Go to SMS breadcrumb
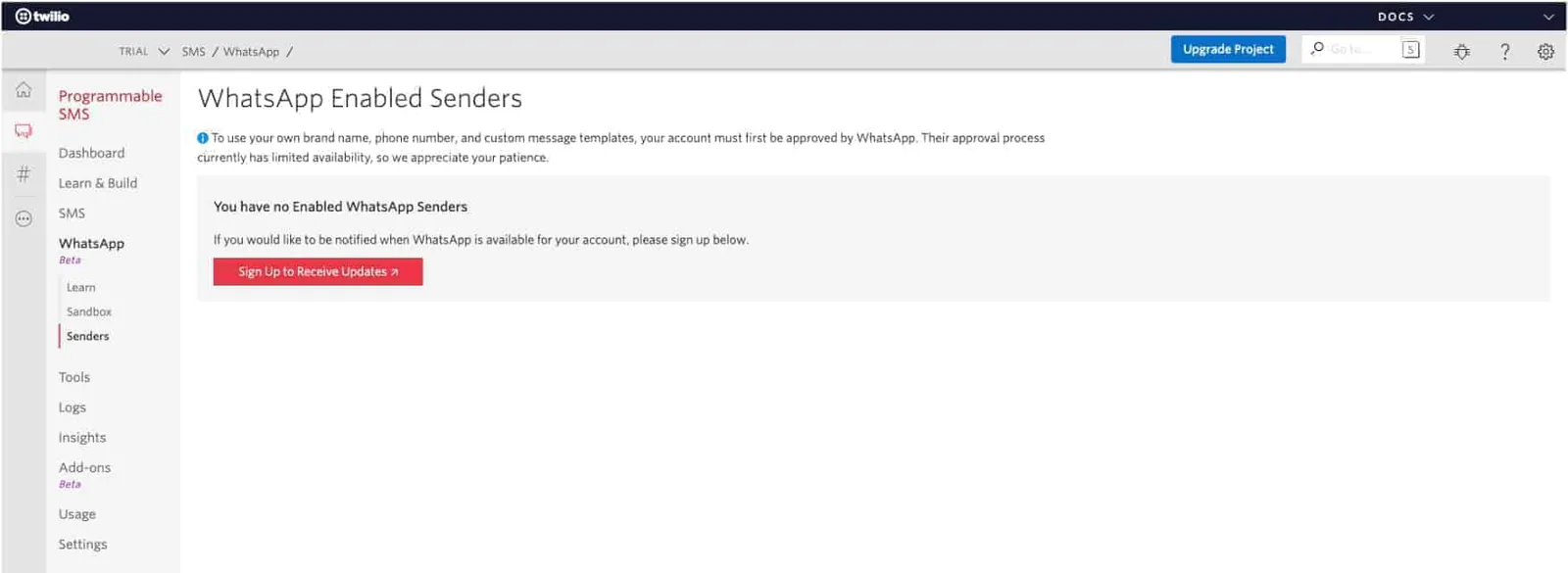 [193, 51]
